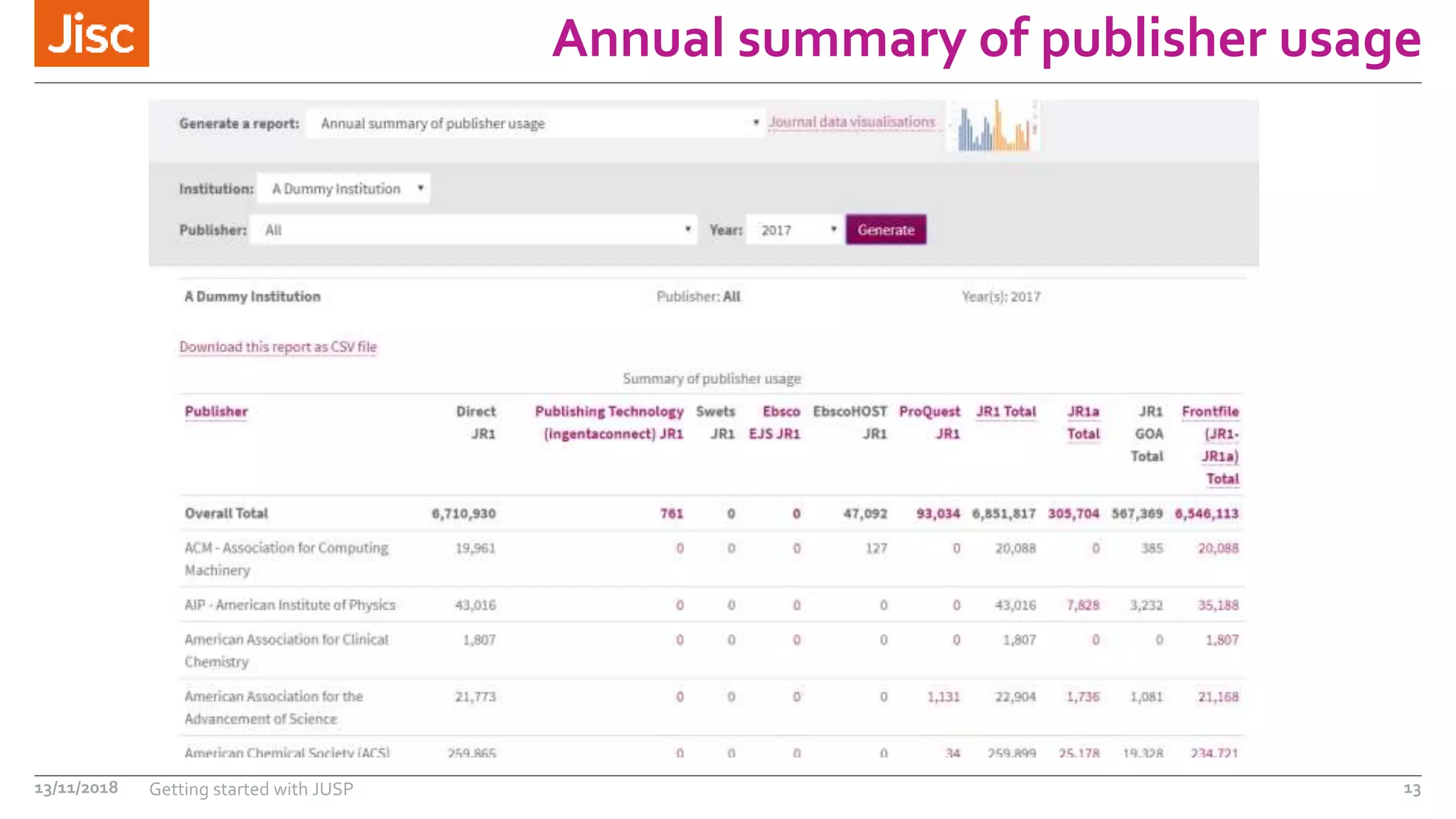Click the slide title Annual summary of publisher usage

pyautogui.click(x=987, y=38)
